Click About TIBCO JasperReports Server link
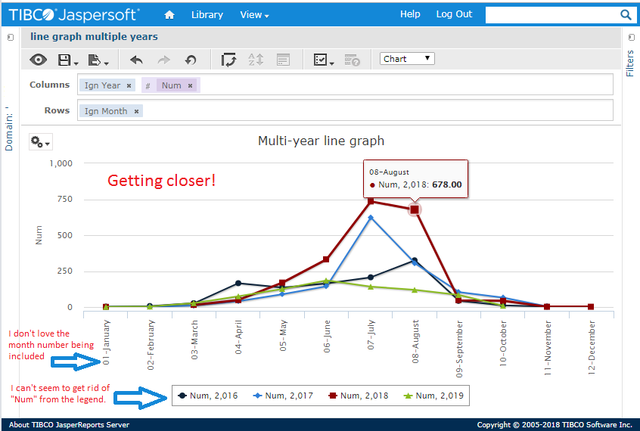 point(69,425)
